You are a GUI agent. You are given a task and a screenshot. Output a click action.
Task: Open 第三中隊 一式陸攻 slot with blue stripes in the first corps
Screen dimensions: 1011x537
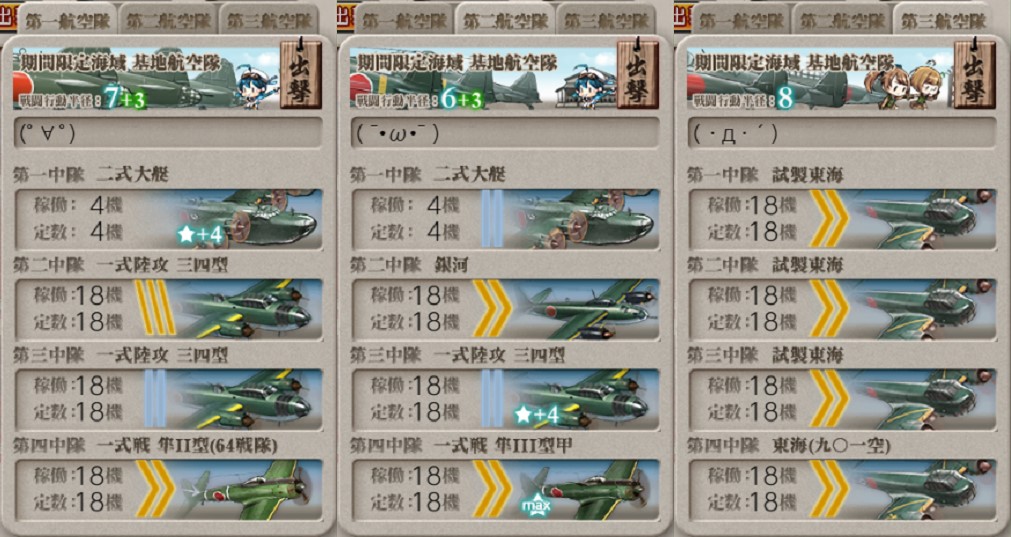coord(168,400)
